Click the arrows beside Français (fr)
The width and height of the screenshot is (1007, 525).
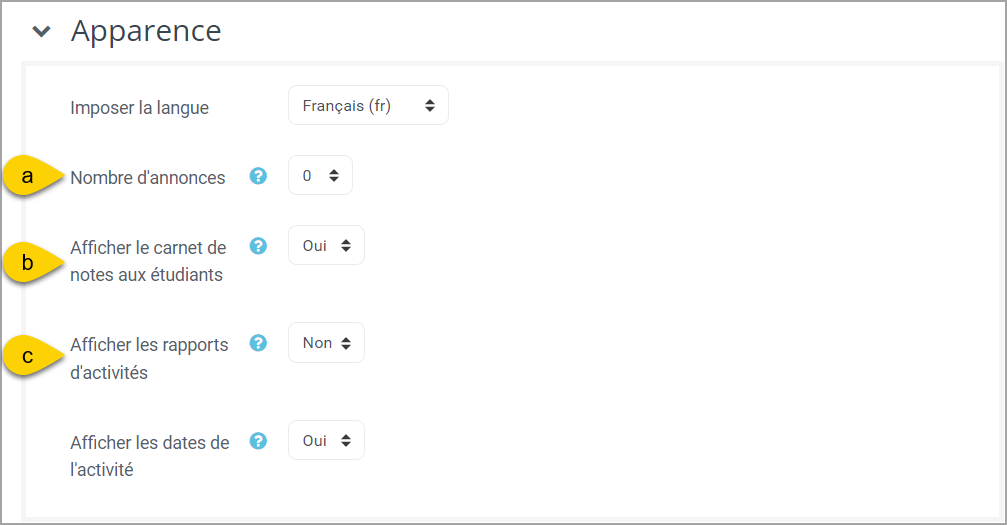pos(430,105)
